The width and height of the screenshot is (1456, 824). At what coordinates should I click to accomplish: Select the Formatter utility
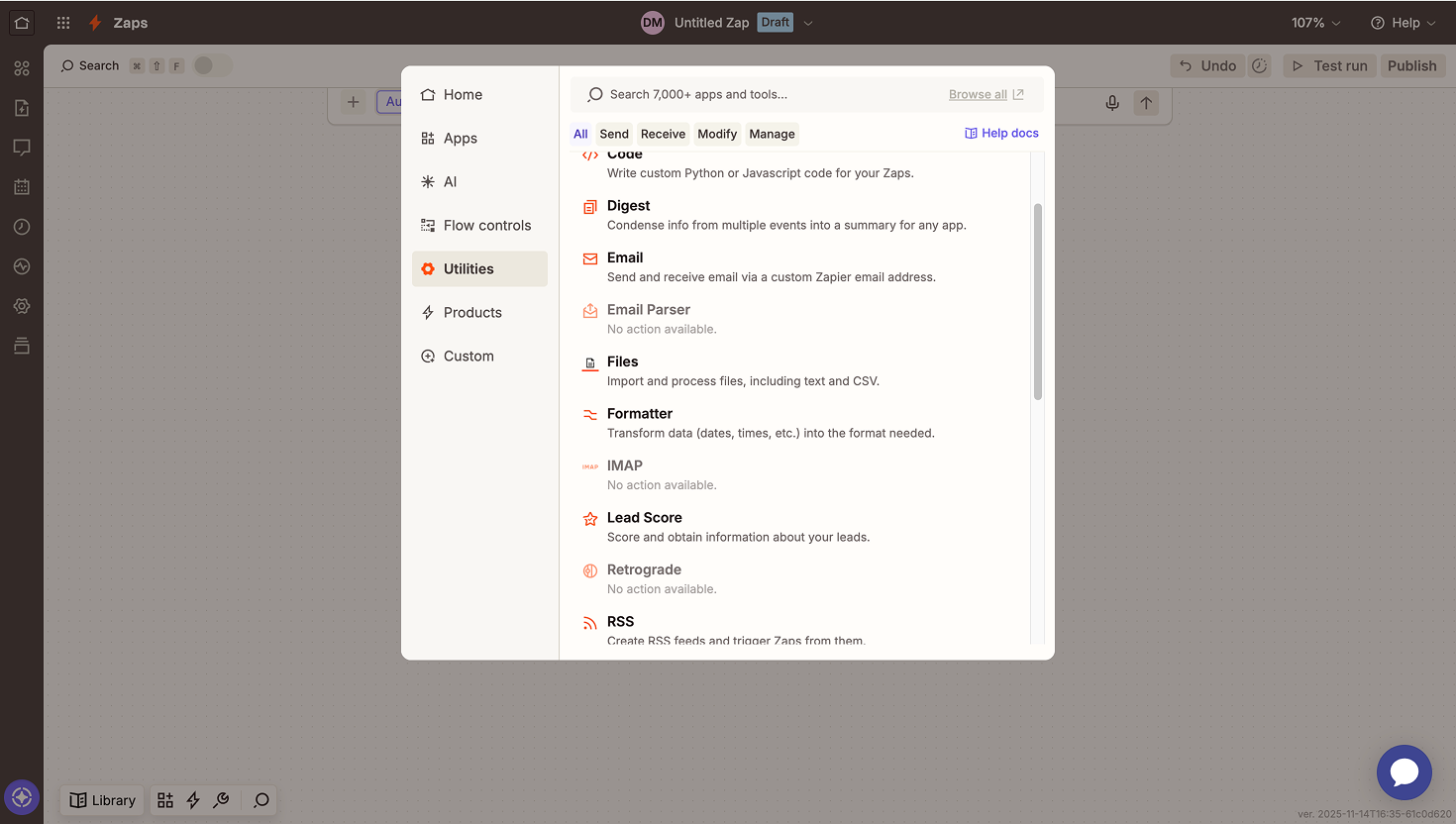[799, 423]
